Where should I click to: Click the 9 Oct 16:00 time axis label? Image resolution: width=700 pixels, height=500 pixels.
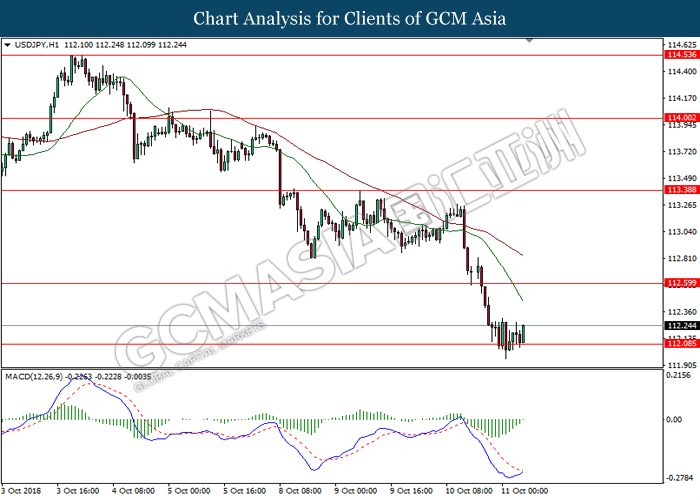point(411,491)
